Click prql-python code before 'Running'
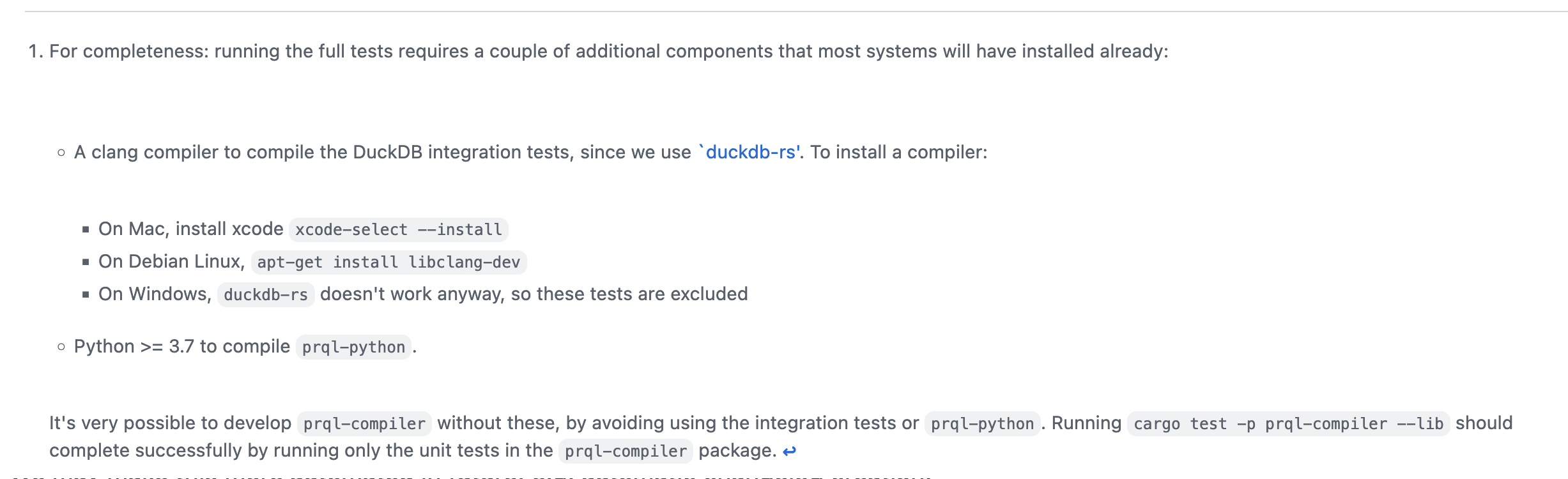Image resolution: width=1568 pixels, height=479 pixels. tap(982, 424)
